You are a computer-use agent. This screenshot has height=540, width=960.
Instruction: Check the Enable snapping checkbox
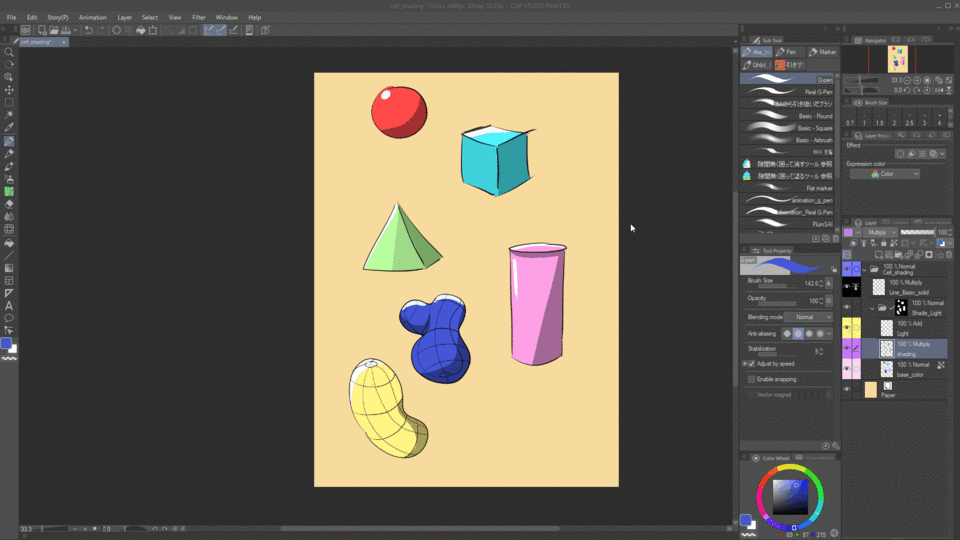tap(752, 380)
